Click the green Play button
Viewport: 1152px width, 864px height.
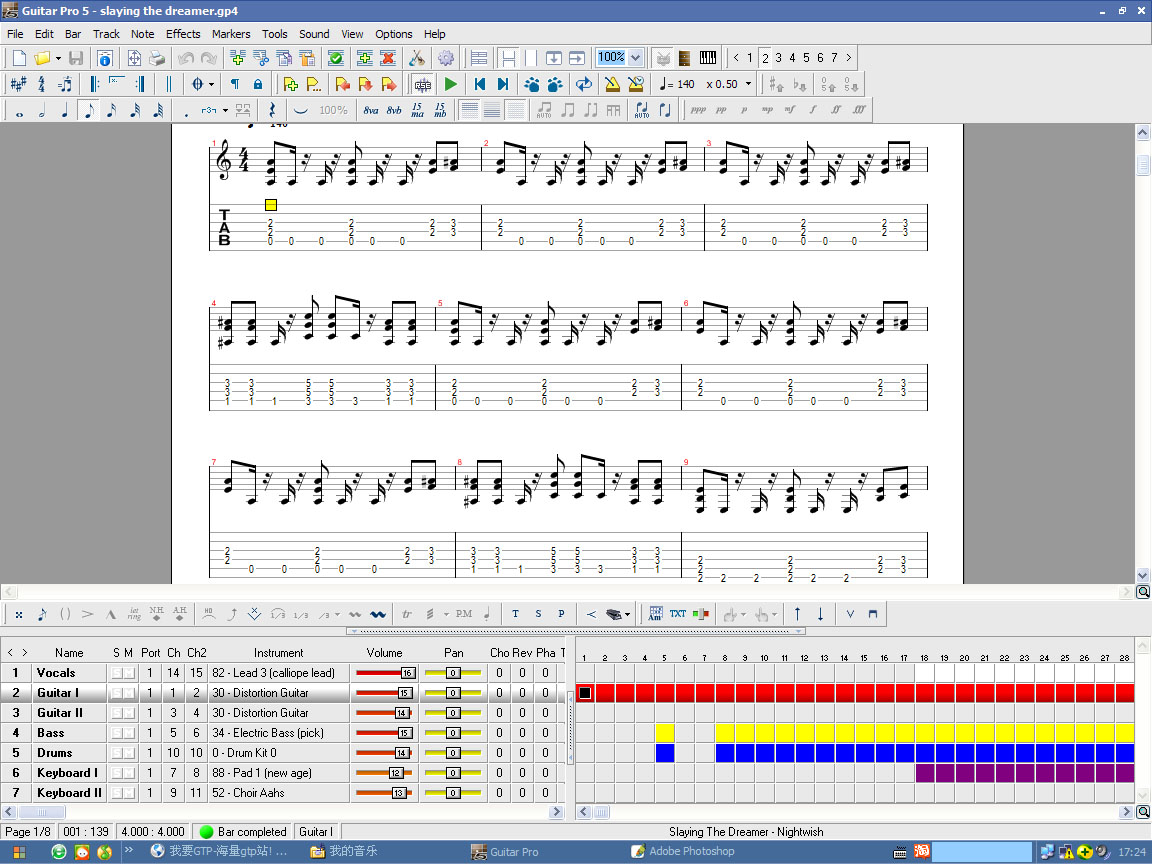click(451, 84)
